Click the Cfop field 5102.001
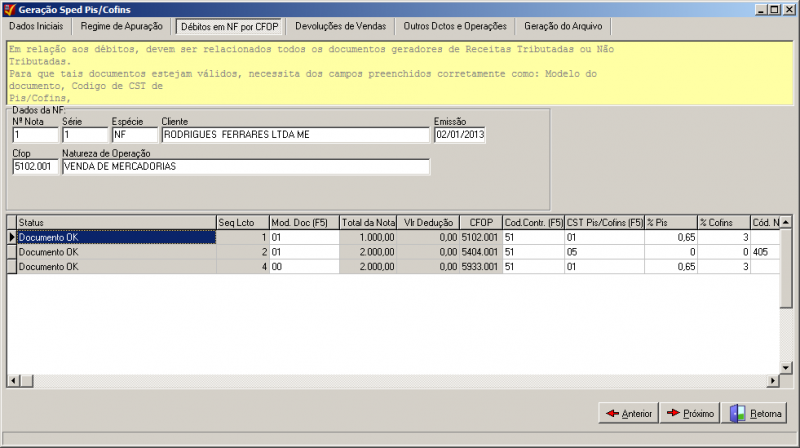800x448 pixels. coord(35,166)
